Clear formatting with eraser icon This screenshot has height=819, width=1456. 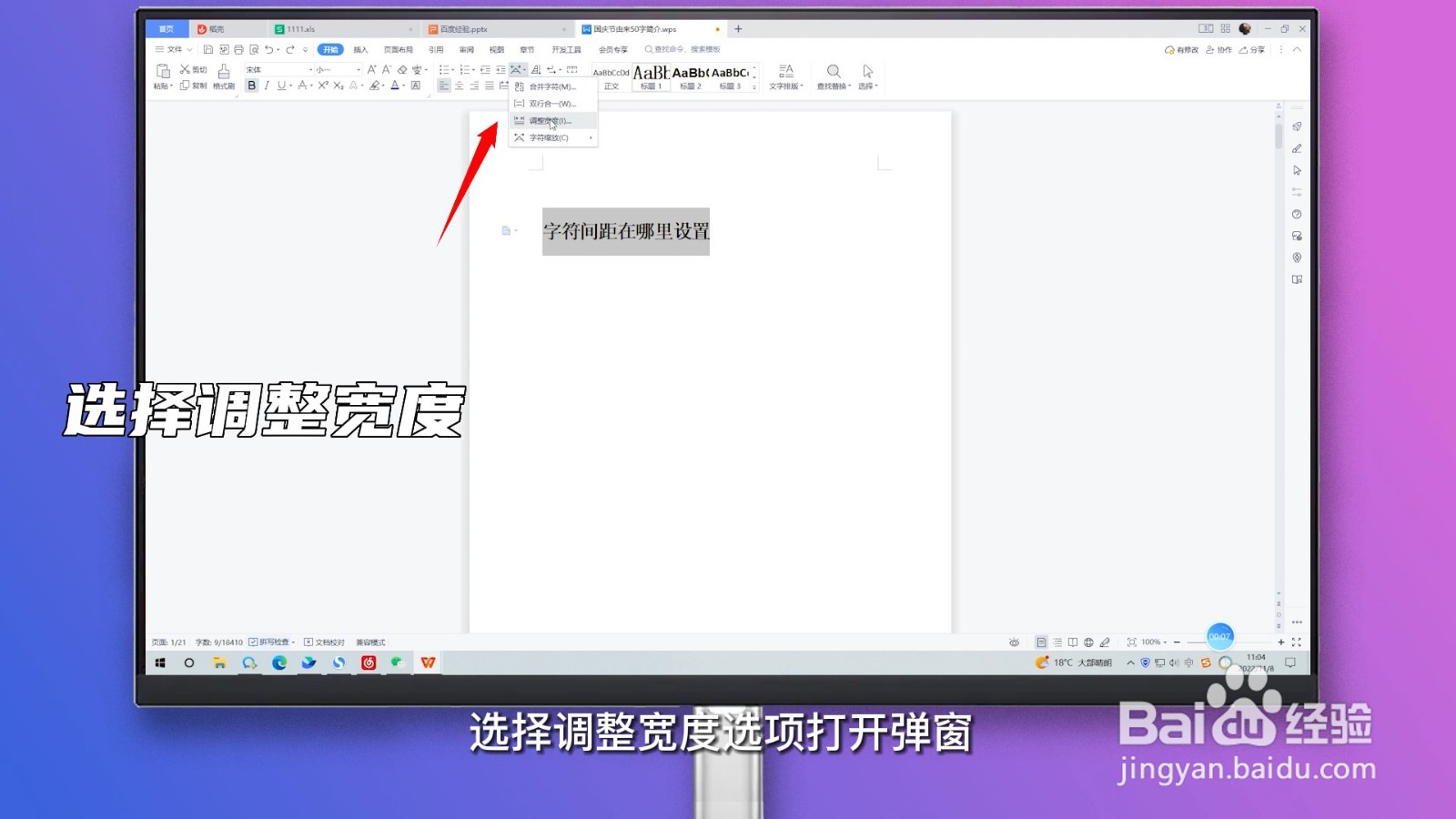coord(402,69)
